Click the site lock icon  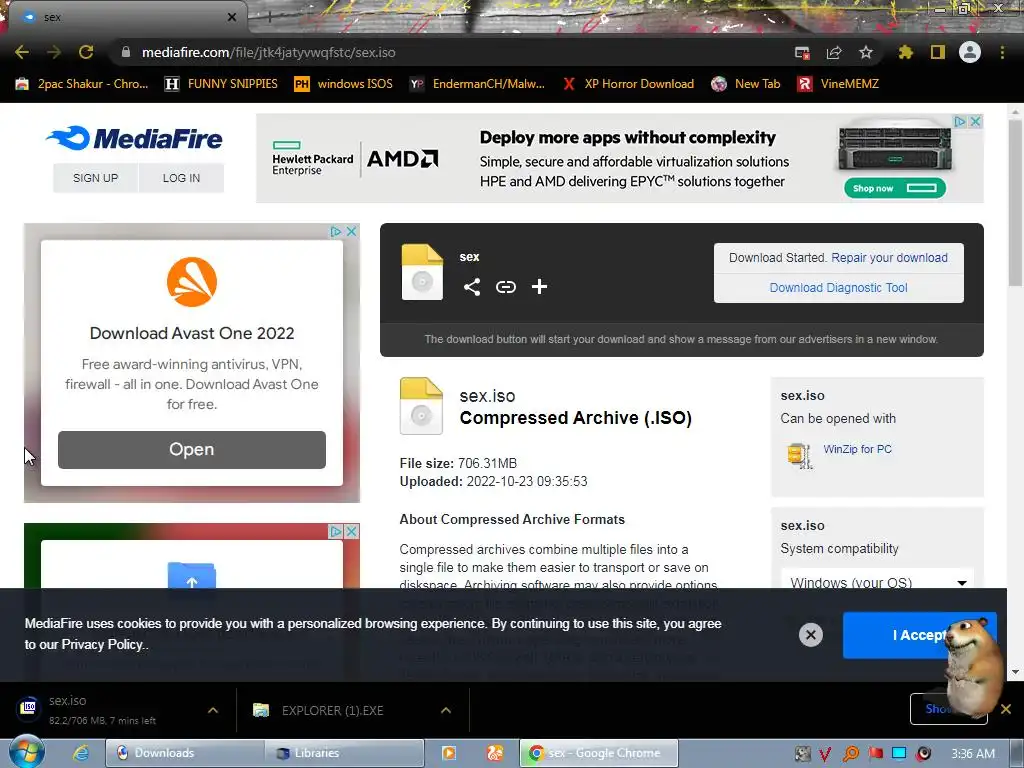tap(126, 52)
